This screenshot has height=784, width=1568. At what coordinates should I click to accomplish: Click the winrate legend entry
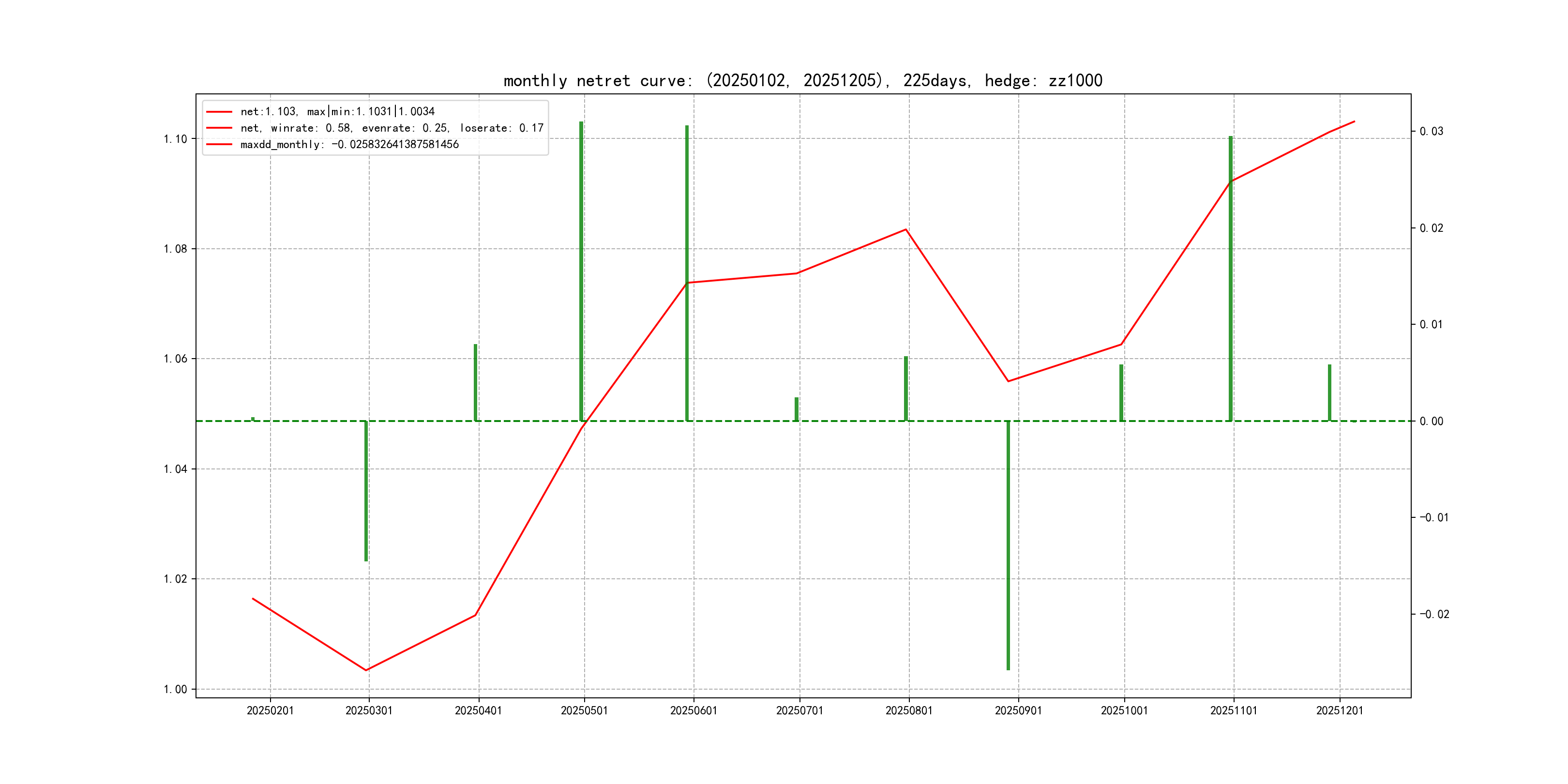click(x=392, y=128)
